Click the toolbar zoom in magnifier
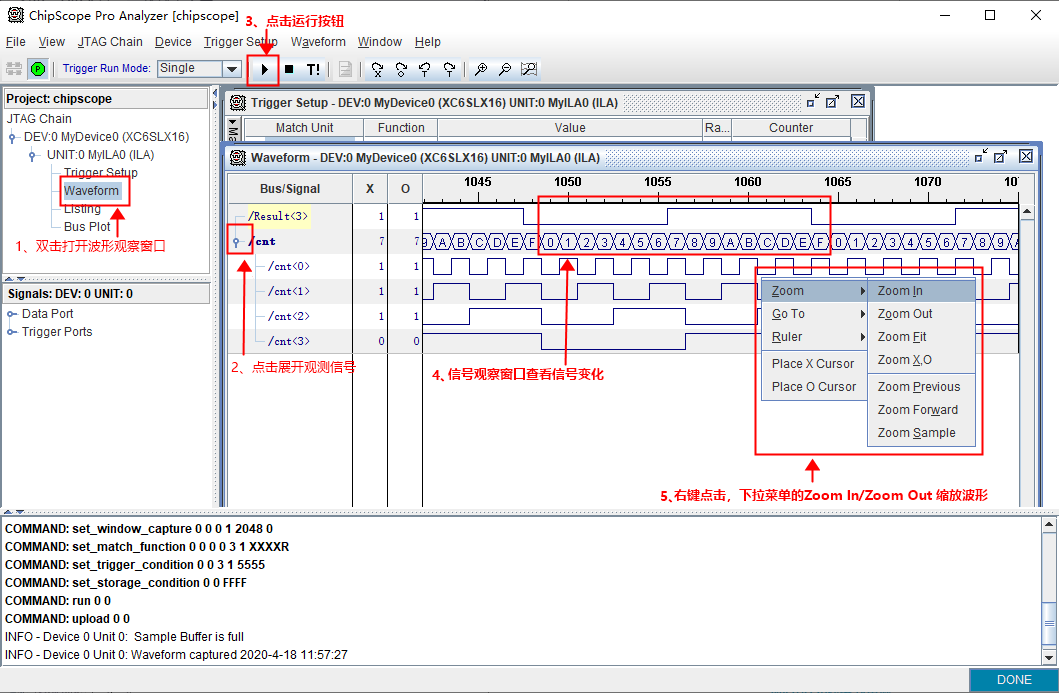The width and height of the screenshot is (1059, 693). [x=481, y=69]
